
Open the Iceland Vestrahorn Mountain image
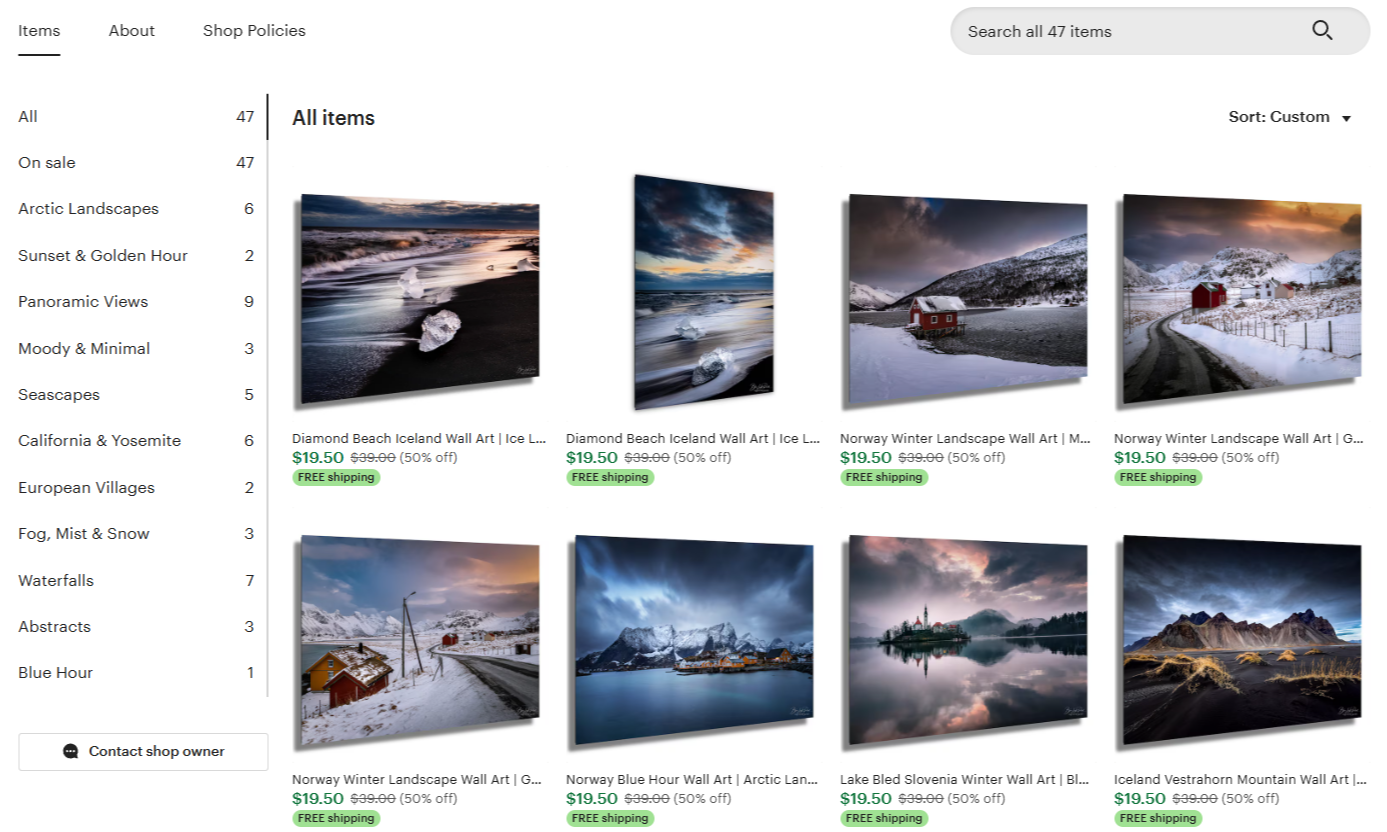1241,642
